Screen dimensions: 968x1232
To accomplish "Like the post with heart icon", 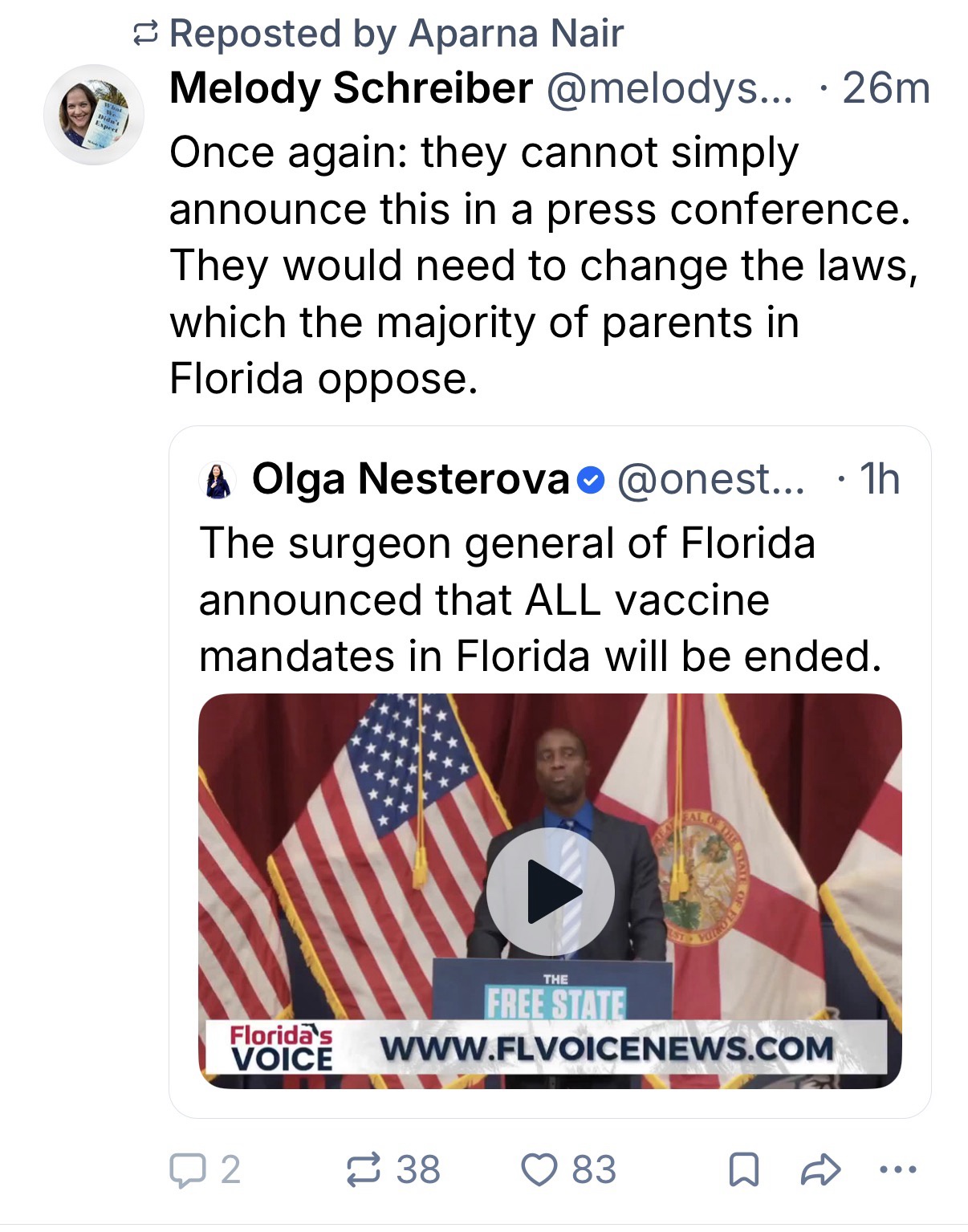I will pyautogui.click(x=539, y=1170).
